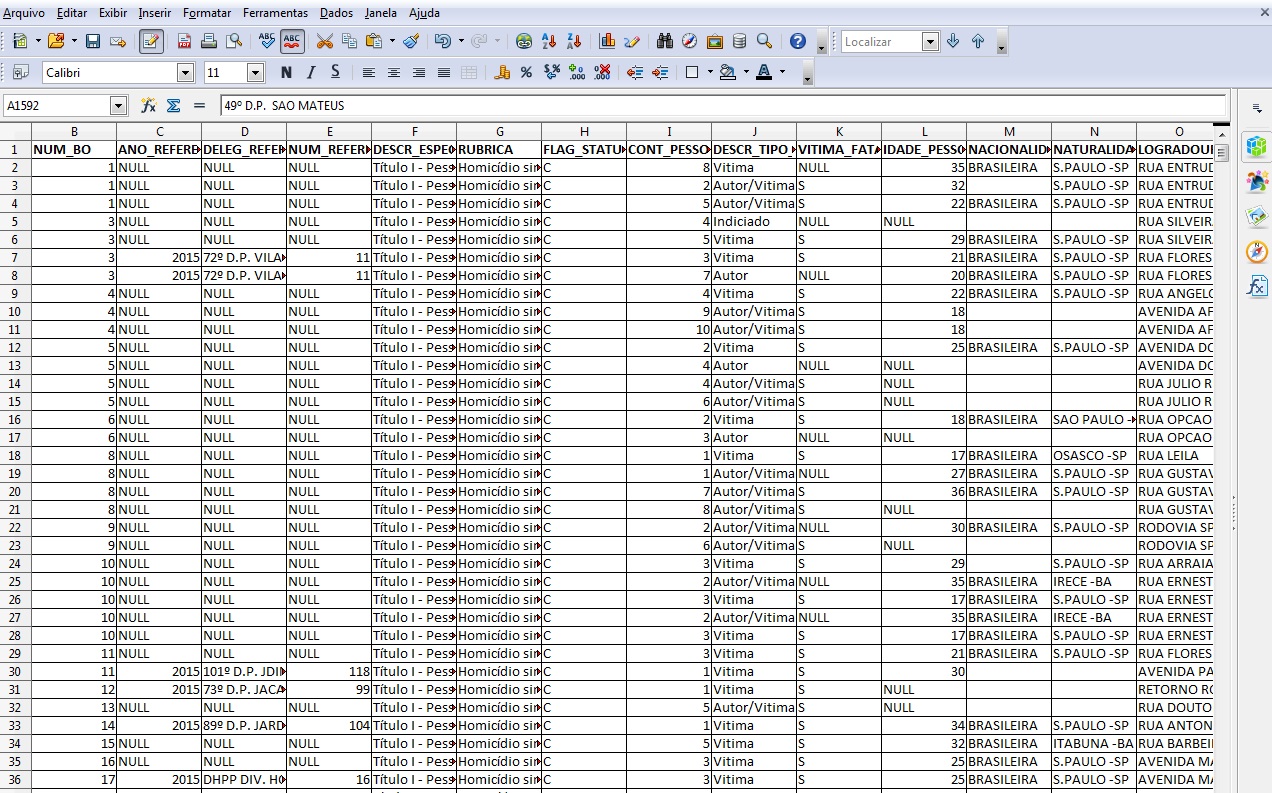
Task: Insert a chart using the chart icon
Action: pyautogui.click(x=607, y=41)
